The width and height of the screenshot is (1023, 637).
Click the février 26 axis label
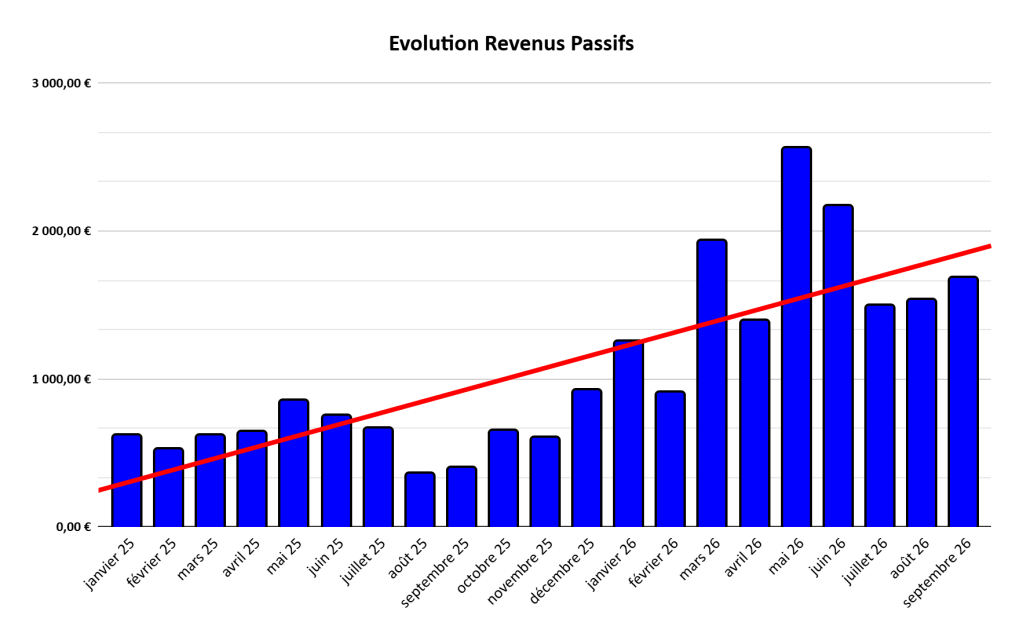[x=654, y=564]
